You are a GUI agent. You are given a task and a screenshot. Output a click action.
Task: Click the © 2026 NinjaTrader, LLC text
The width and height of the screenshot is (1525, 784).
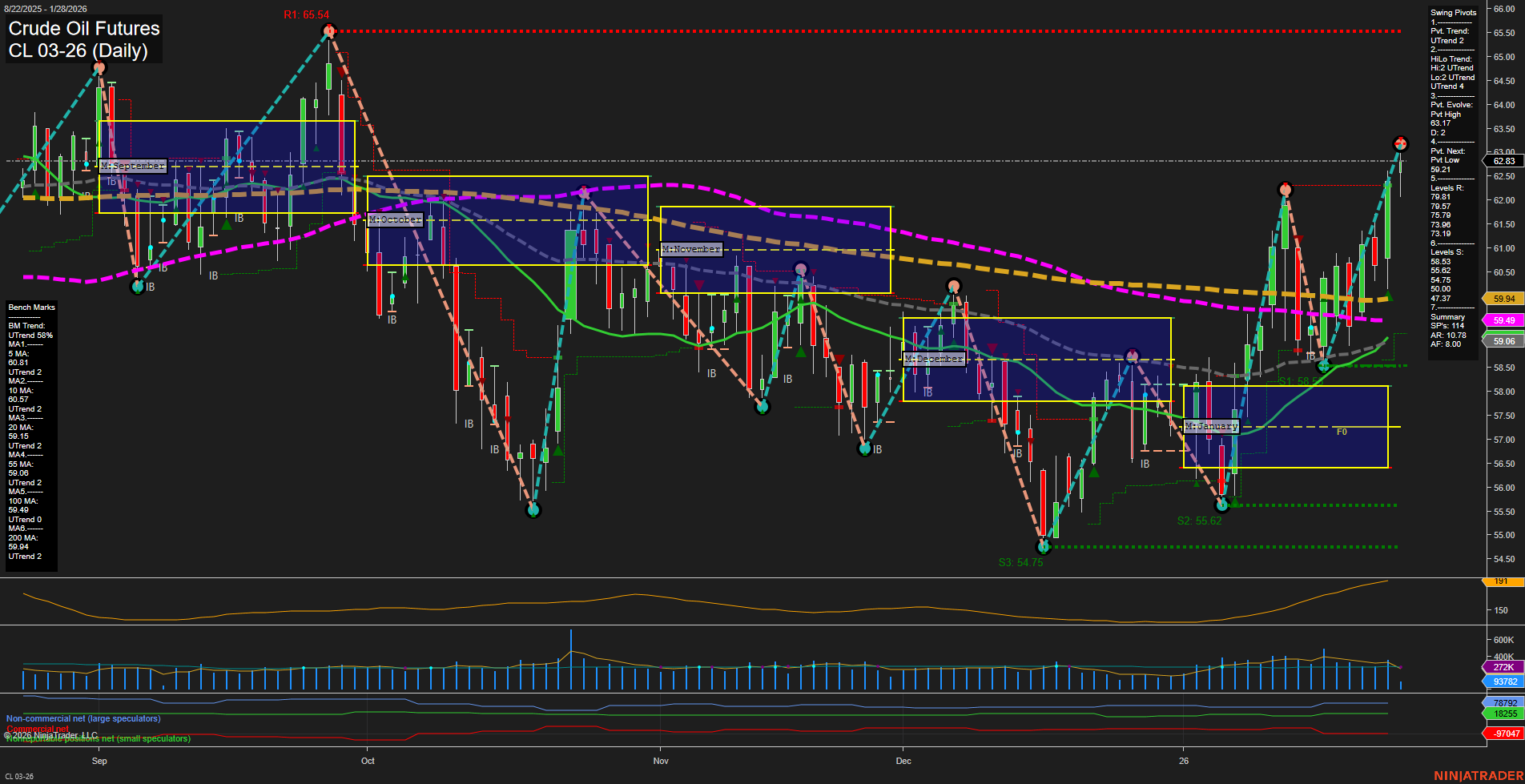tap(50, 734)
